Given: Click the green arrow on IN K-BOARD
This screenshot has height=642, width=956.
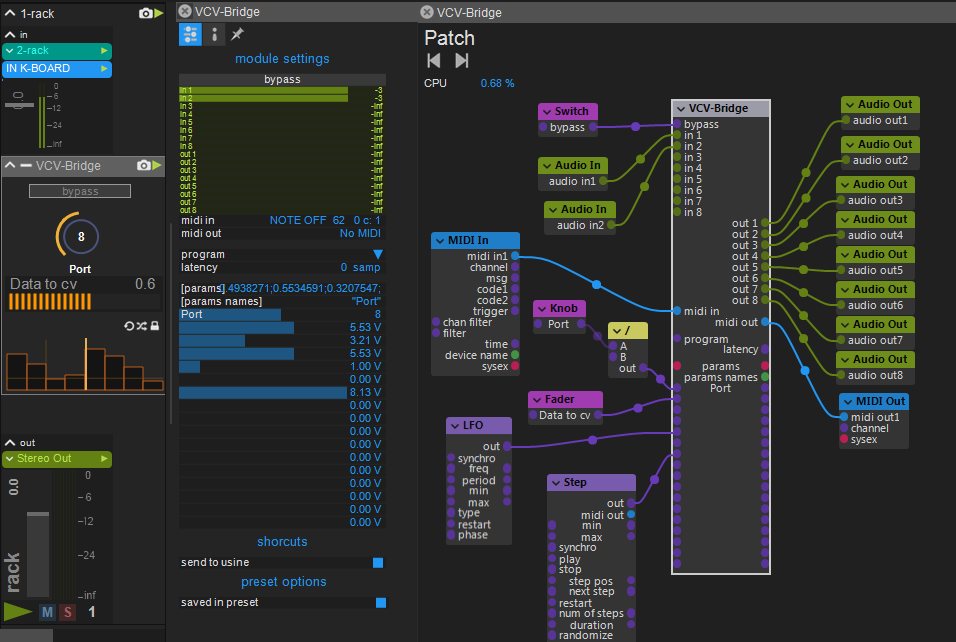Looking at the screenshot, I should [x=104, y=69].
